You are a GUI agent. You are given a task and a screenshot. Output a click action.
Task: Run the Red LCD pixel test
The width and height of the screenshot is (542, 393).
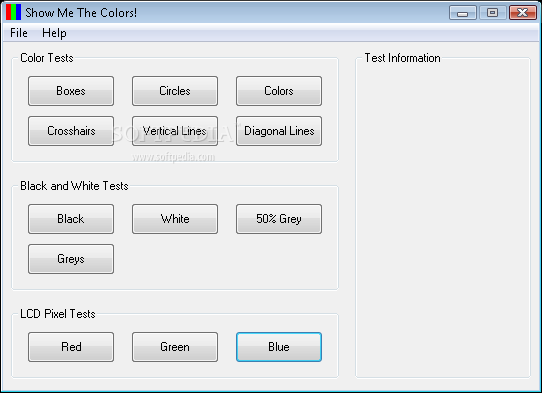(x=71, y=347)
